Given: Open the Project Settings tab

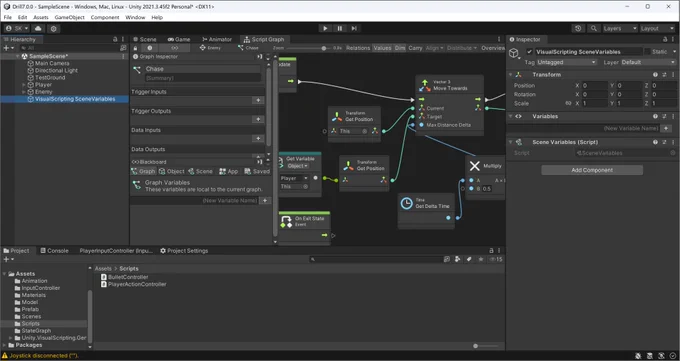Looking at the screenshot, I should click(x=184, y=251).
